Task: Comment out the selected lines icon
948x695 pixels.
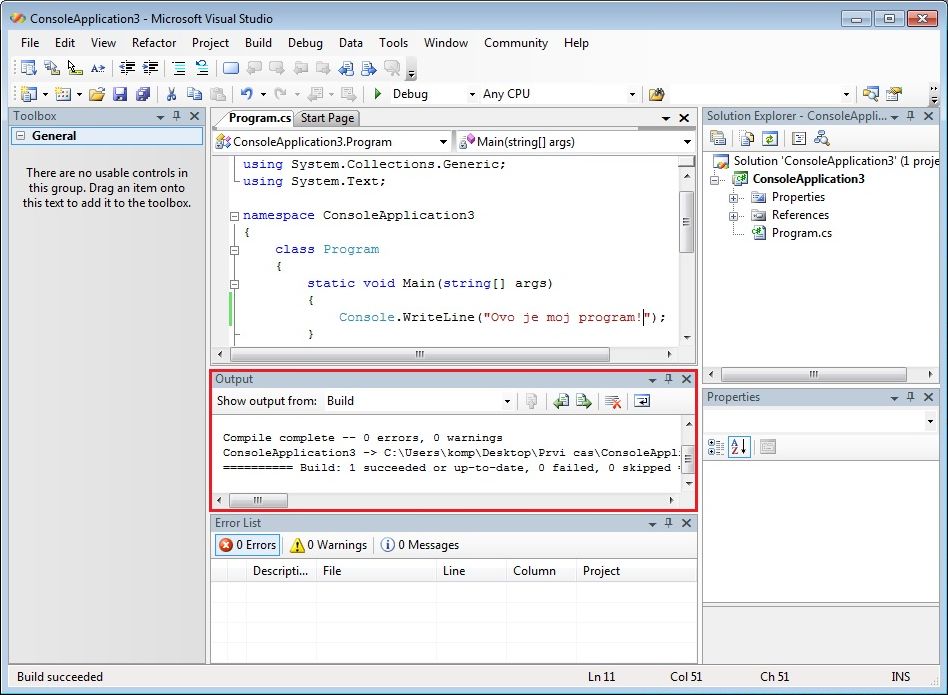Action: pyautogui.click(x=179, y=68)
